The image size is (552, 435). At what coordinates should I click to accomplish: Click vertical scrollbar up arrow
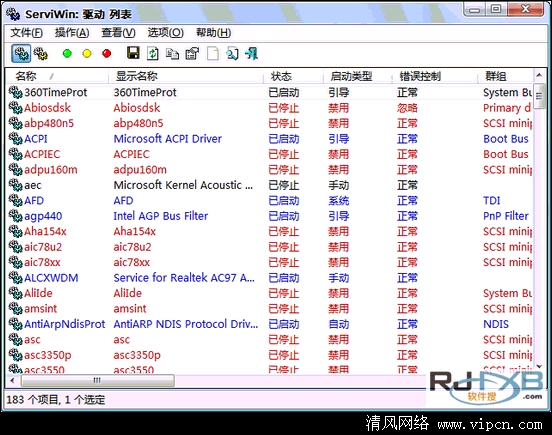pos(539,75)
